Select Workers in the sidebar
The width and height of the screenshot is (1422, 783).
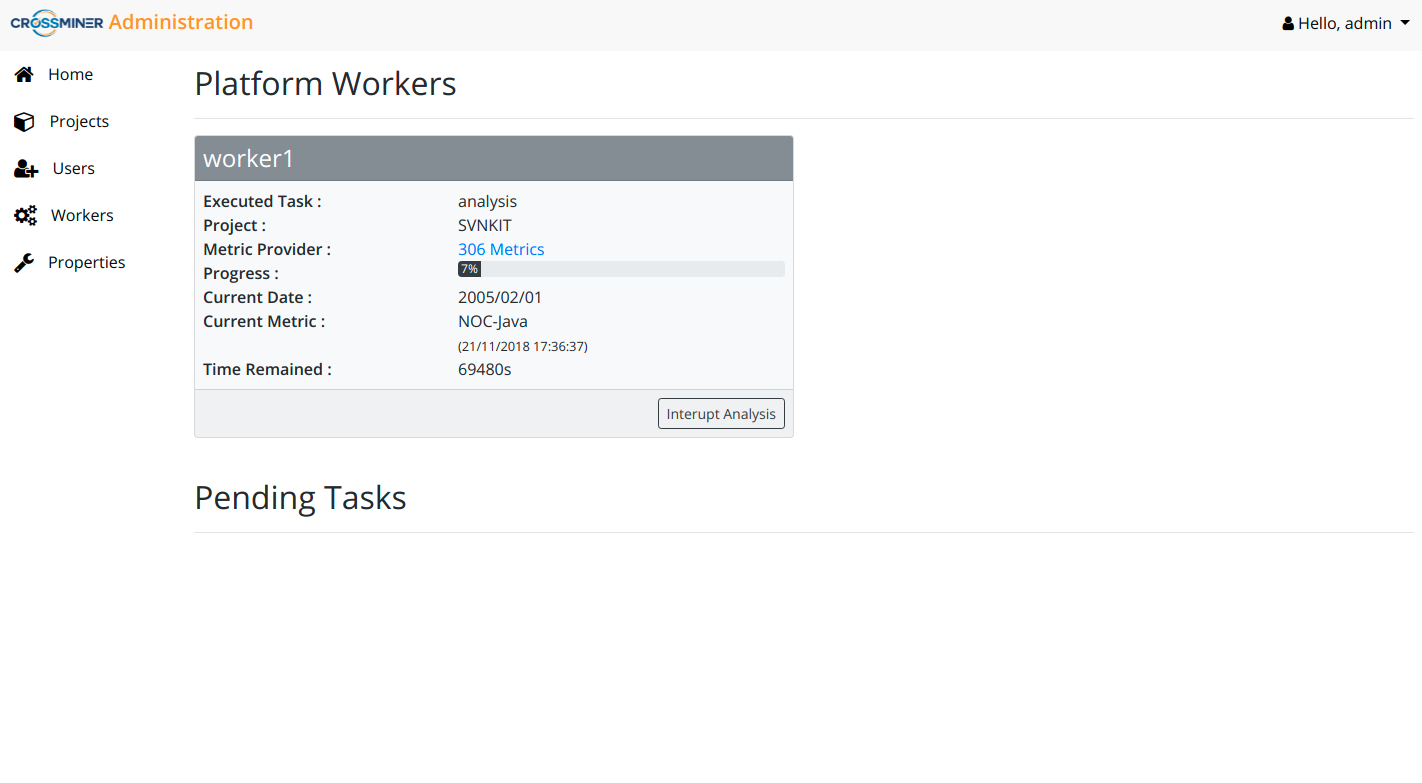(x=82, y=215)
